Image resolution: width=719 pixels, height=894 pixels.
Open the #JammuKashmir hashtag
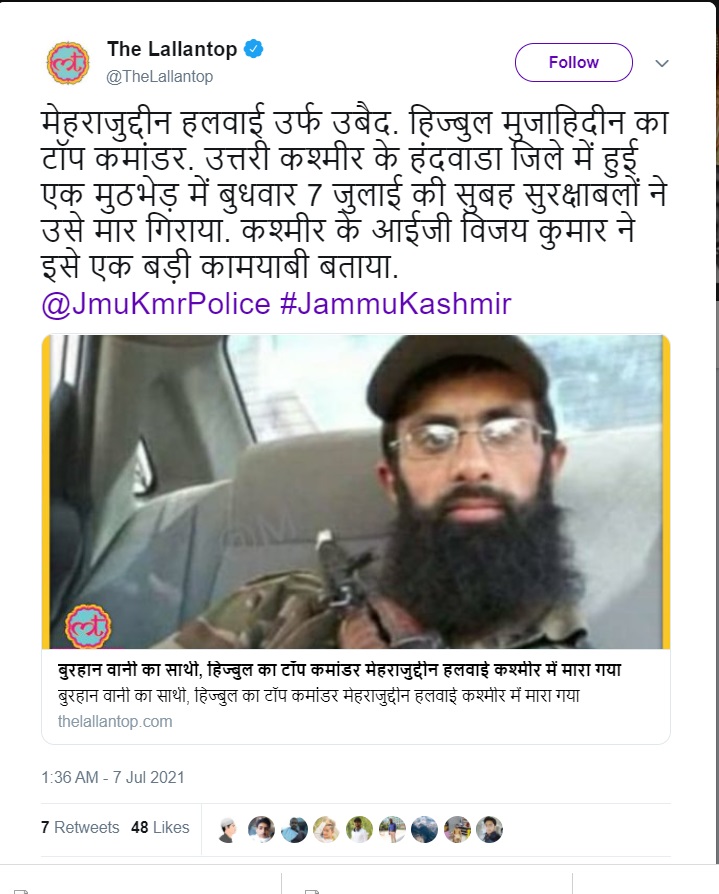coord(395,303)
